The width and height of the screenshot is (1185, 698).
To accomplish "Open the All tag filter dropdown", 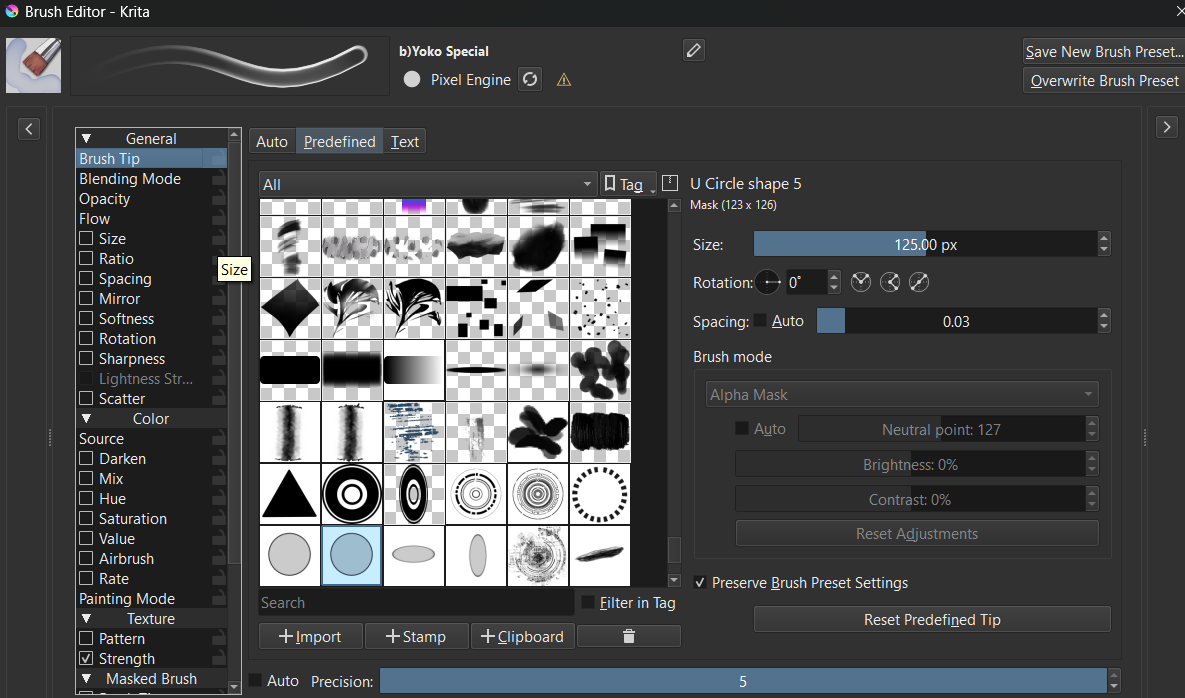I will pos(427,184).
